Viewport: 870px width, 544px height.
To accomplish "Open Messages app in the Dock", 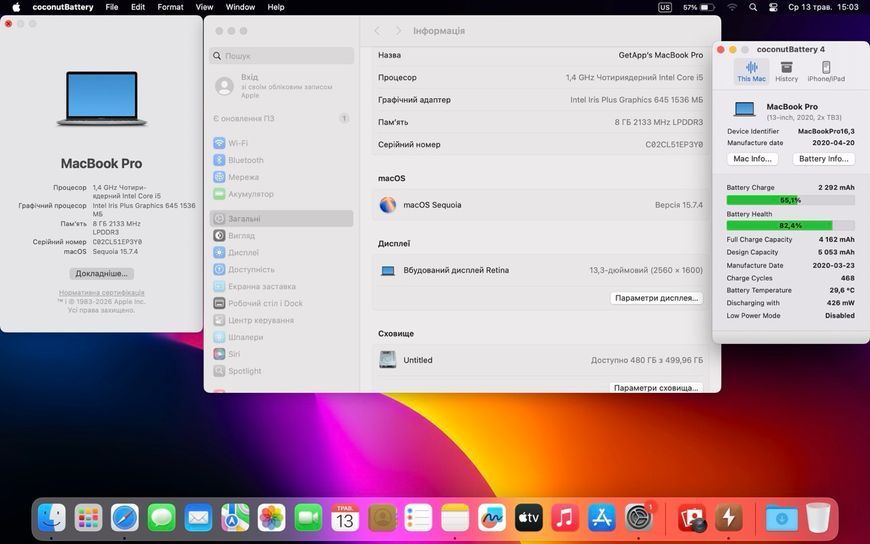I will (x=161, y=518).
